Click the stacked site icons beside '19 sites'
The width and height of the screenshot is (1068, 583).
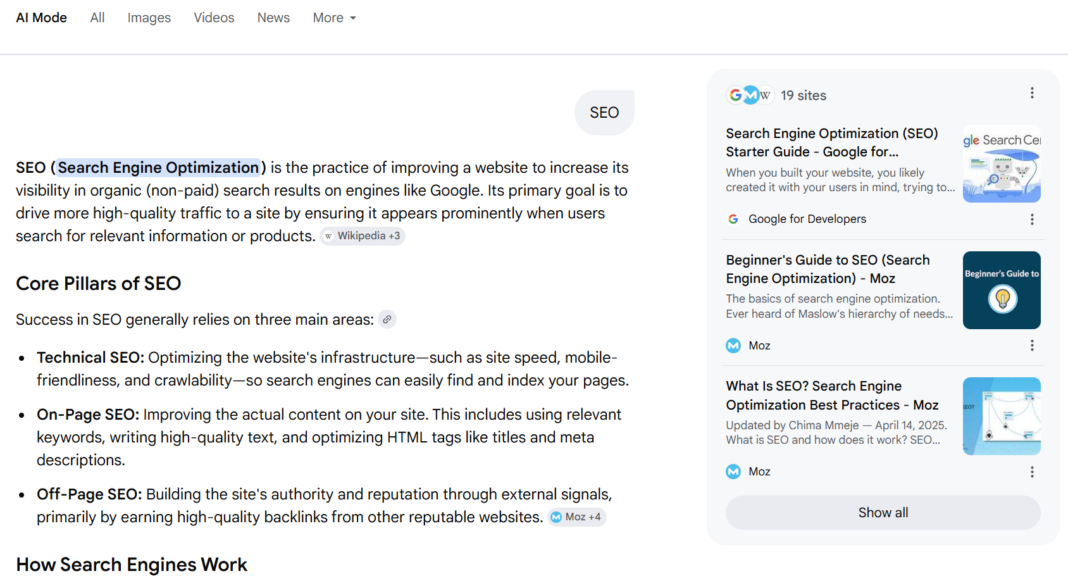749,95
